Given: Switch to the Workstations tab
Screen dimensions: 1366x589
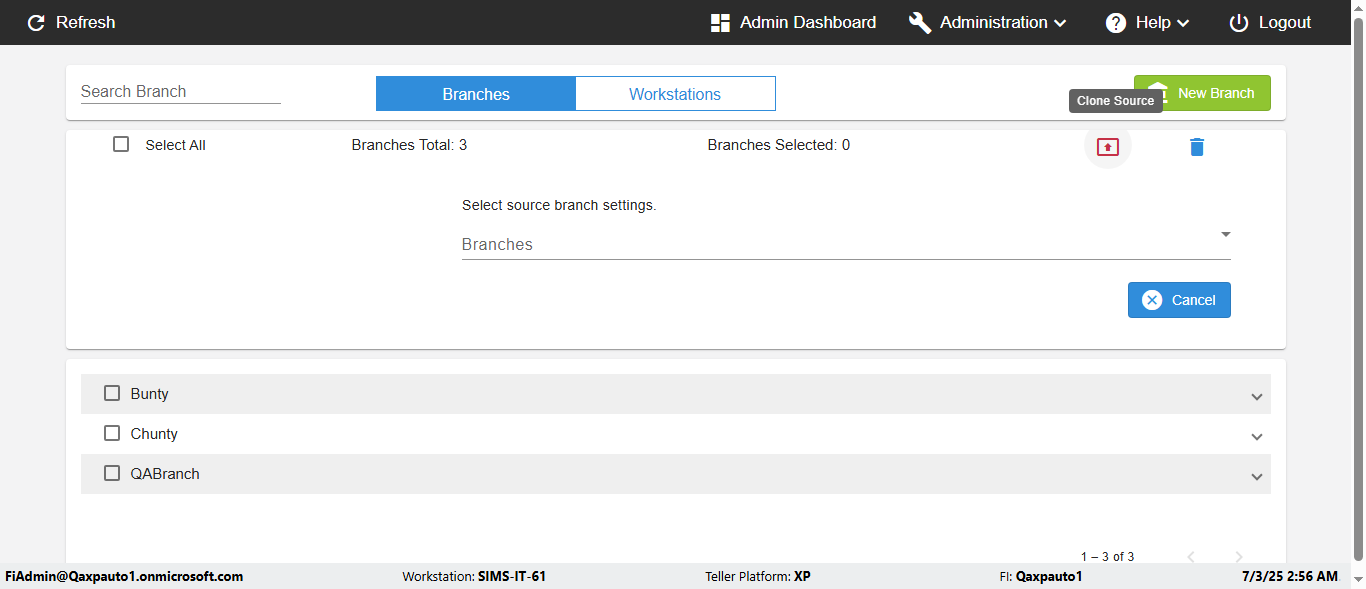Looking at the screenshot, I should 675,94.
